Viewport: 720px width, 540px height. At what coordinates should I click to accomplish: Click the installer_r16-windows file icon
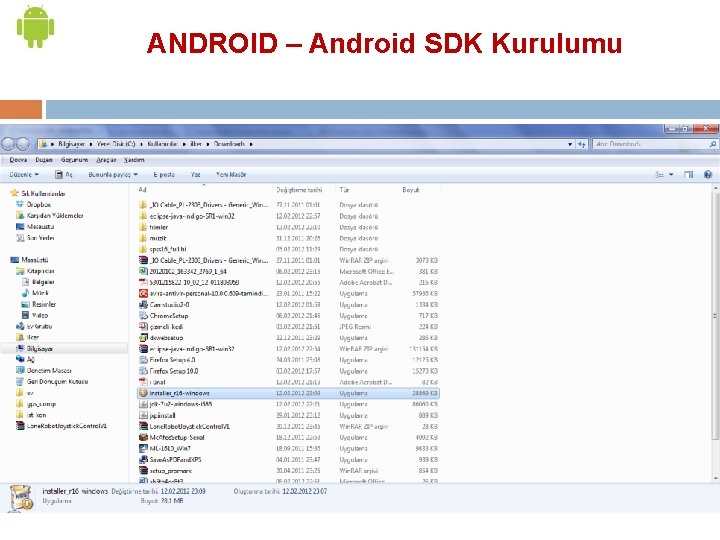(x=143, y=393)
